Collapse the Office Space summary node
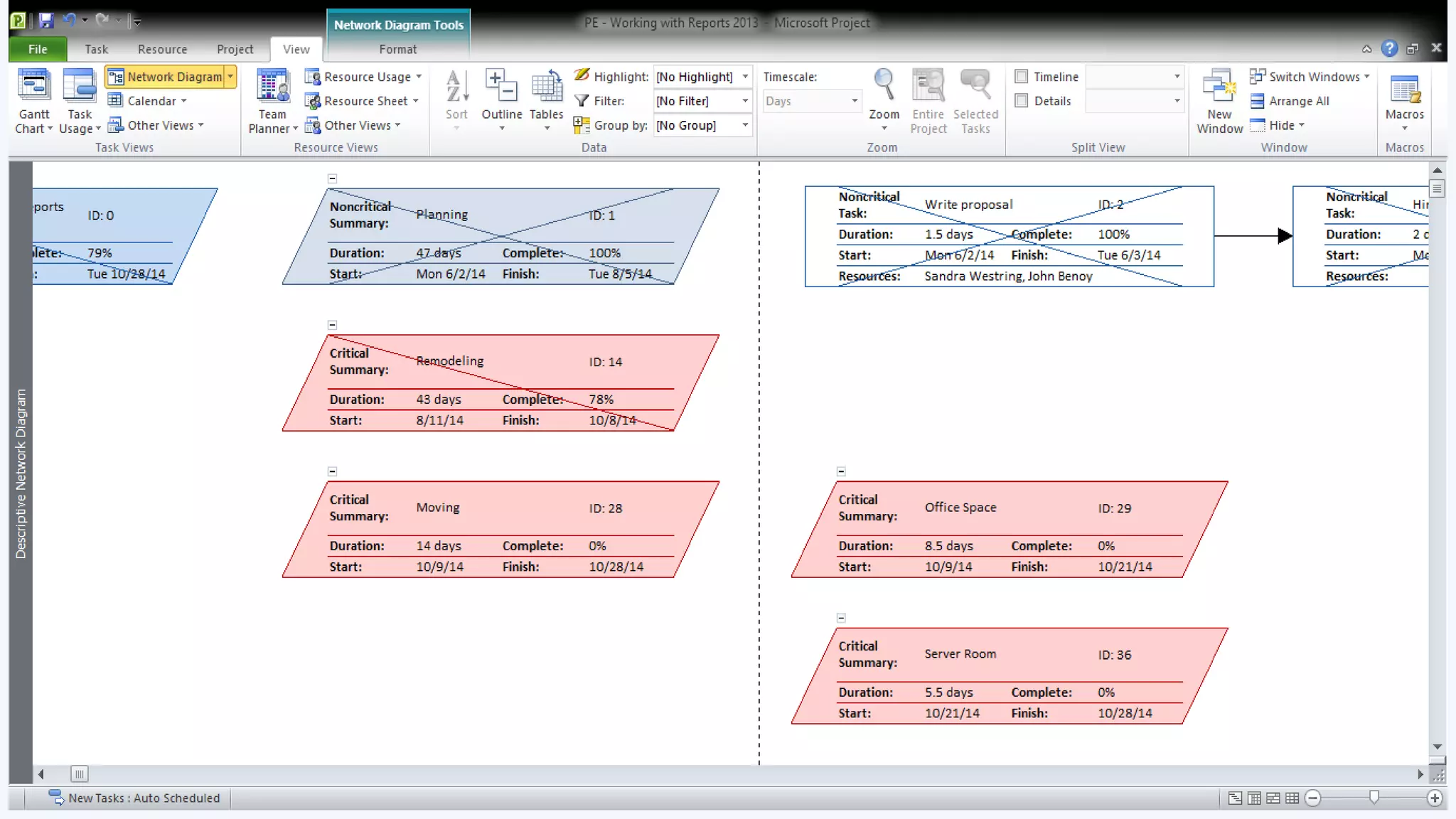This screenshot has width=1456, height=819. tap(841, 471)
